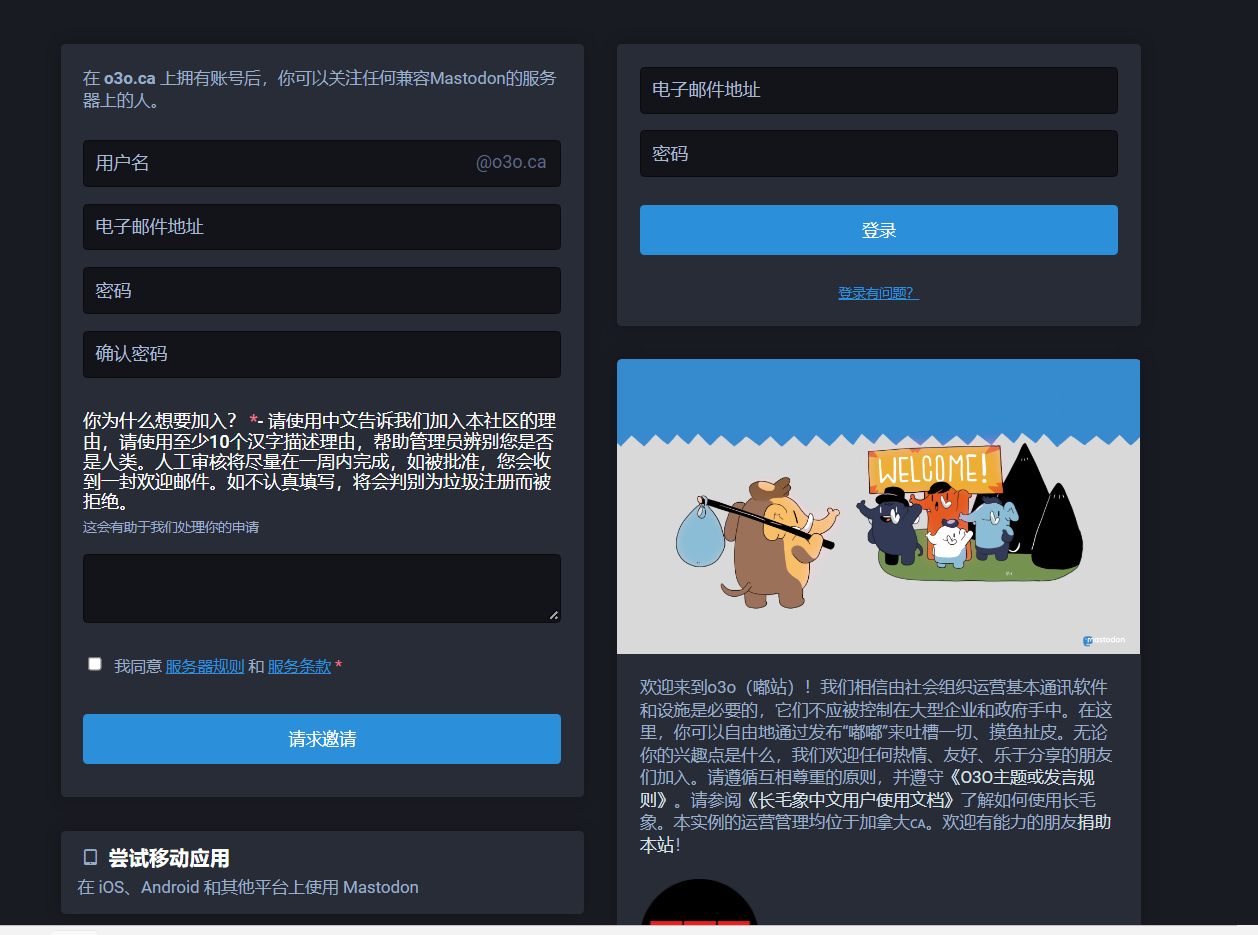Click the 确认密码 confirm password field
Viewport: 1258px width, 935px height.
321,354
